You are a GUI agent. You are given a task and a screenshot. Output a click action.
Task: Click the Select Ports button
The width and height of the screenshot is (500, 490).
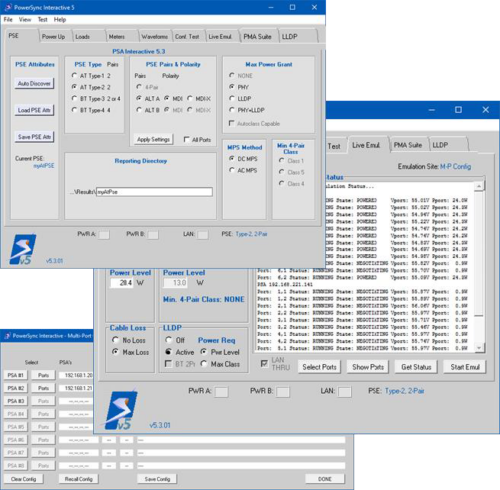319,367
